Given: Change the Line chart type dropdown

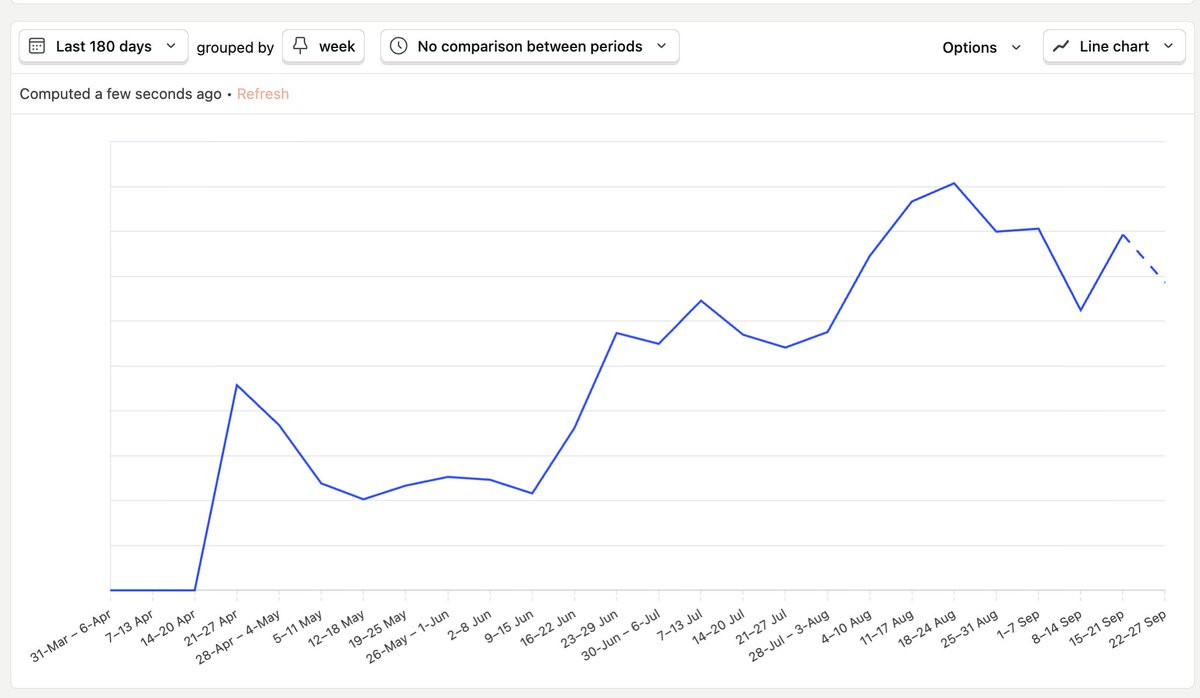Looking at the screenshot, I should click(x=1114, y=46).
